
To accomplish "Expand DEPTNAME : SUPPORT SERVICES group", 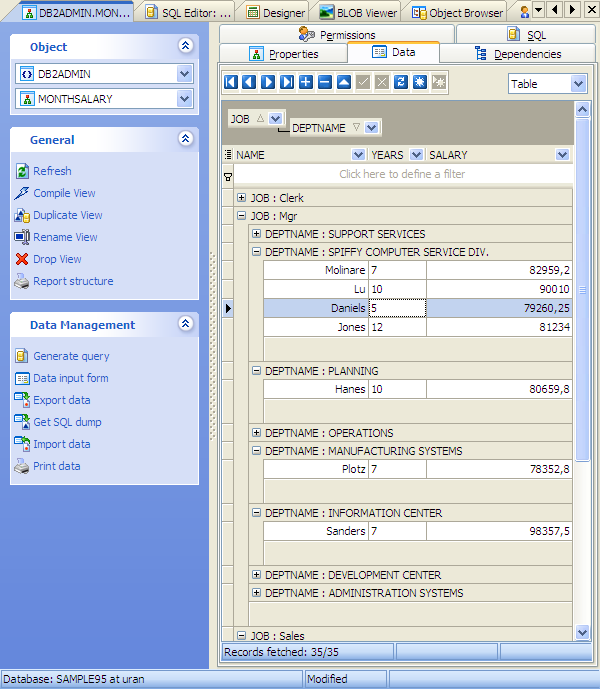I will click(256, 234).
